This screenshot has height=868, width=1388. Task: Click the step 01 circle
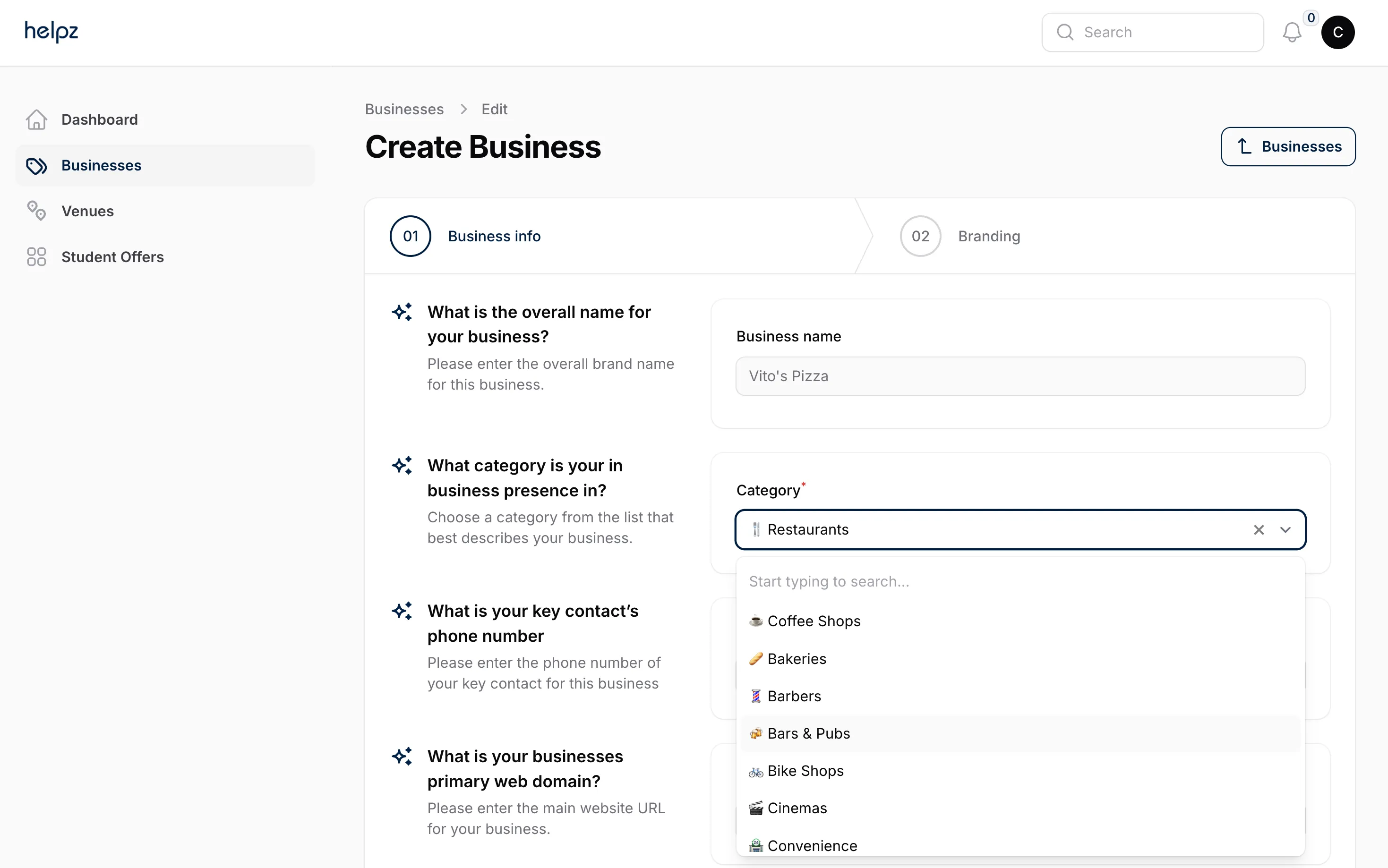coord(410,236)
